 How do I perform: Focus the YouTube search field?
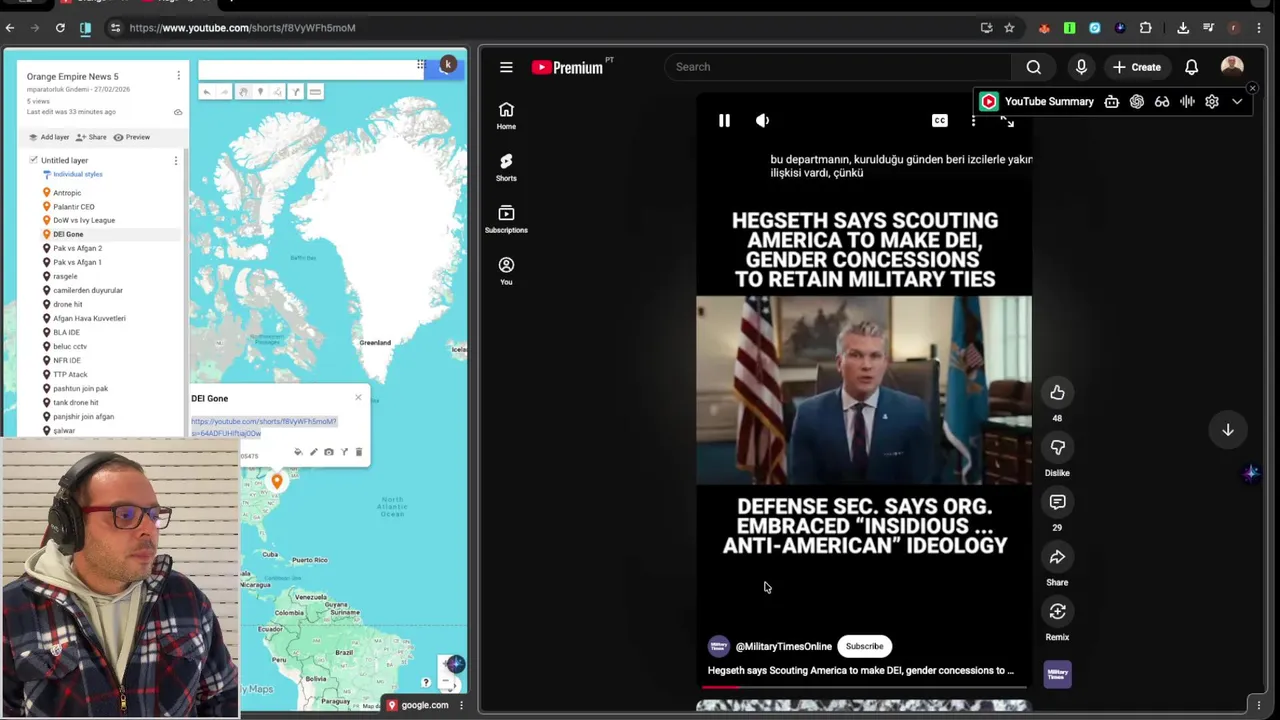pos(838,67)
